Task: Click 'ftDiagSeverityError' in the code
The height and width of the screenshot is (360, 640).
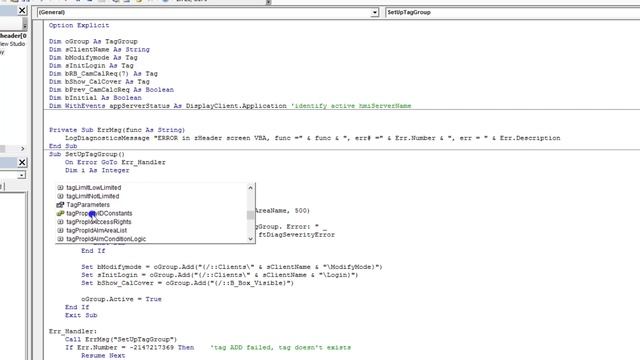Action: (297, 235)
